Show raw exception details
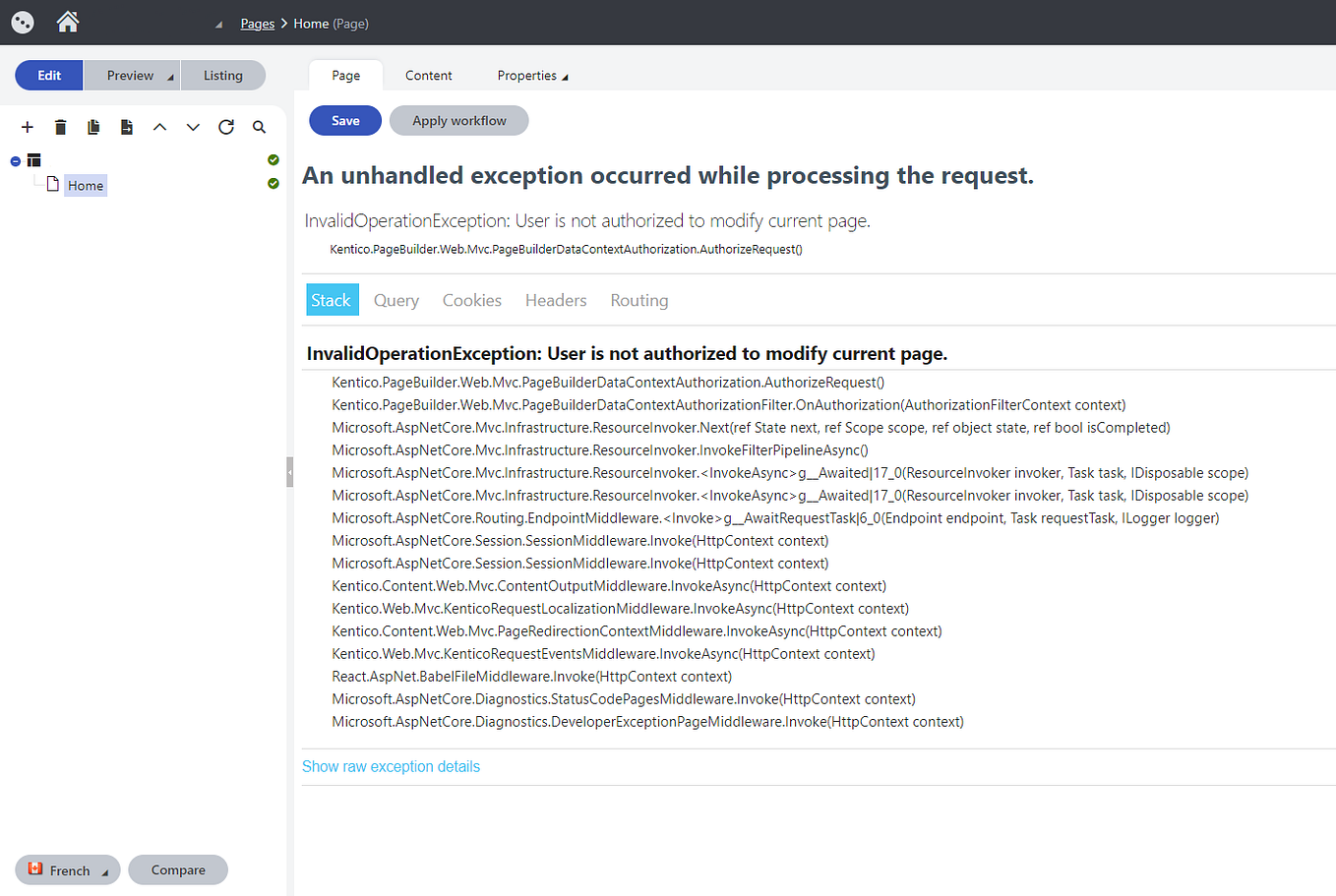The width and height of the screenshot is (1336, 896). [391, 766]
